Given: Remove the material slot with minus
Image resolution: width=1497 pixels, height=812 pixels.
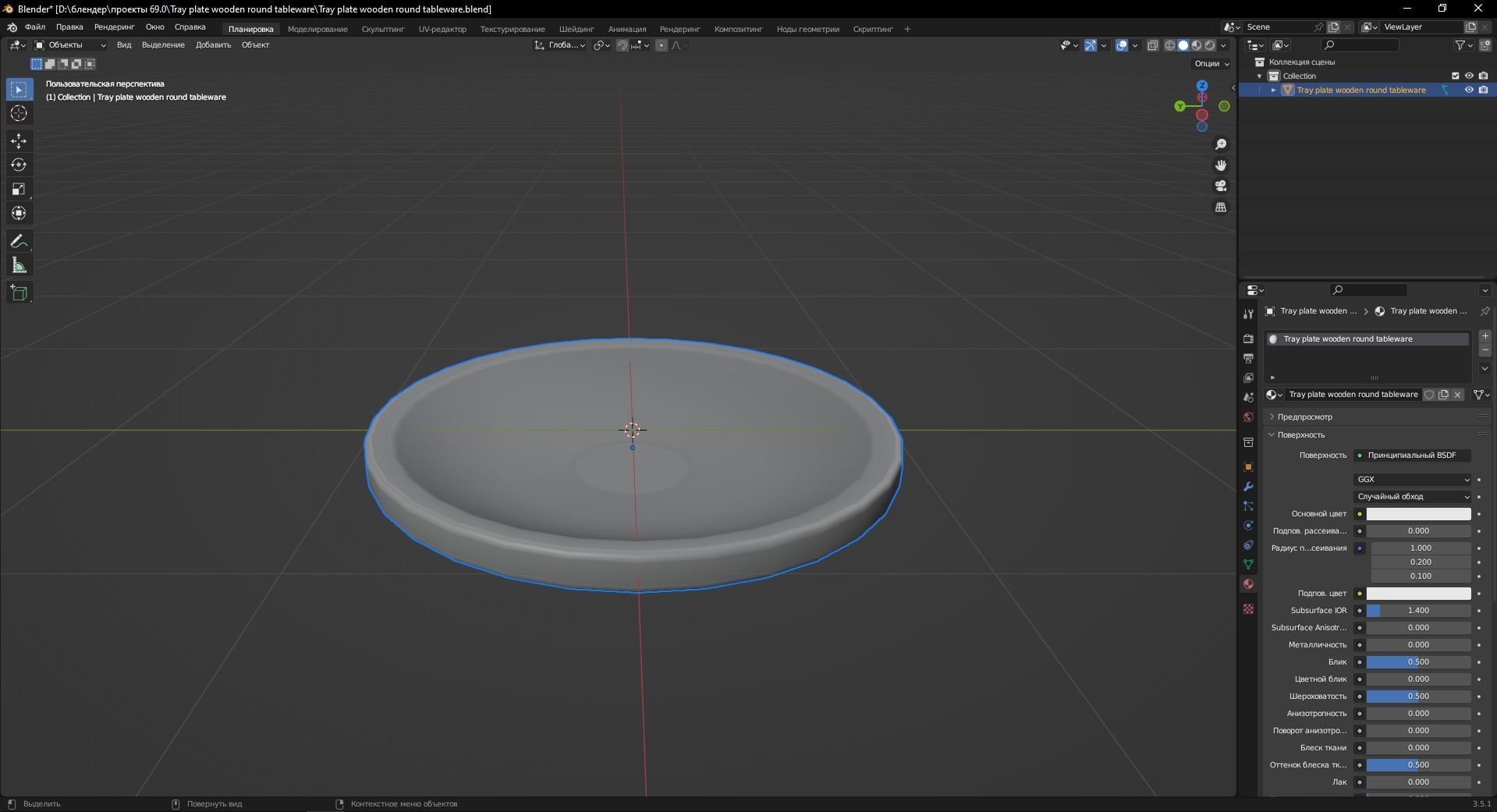Looking at the screenshot, I should pyautogui.click(x=1485, y=350).
